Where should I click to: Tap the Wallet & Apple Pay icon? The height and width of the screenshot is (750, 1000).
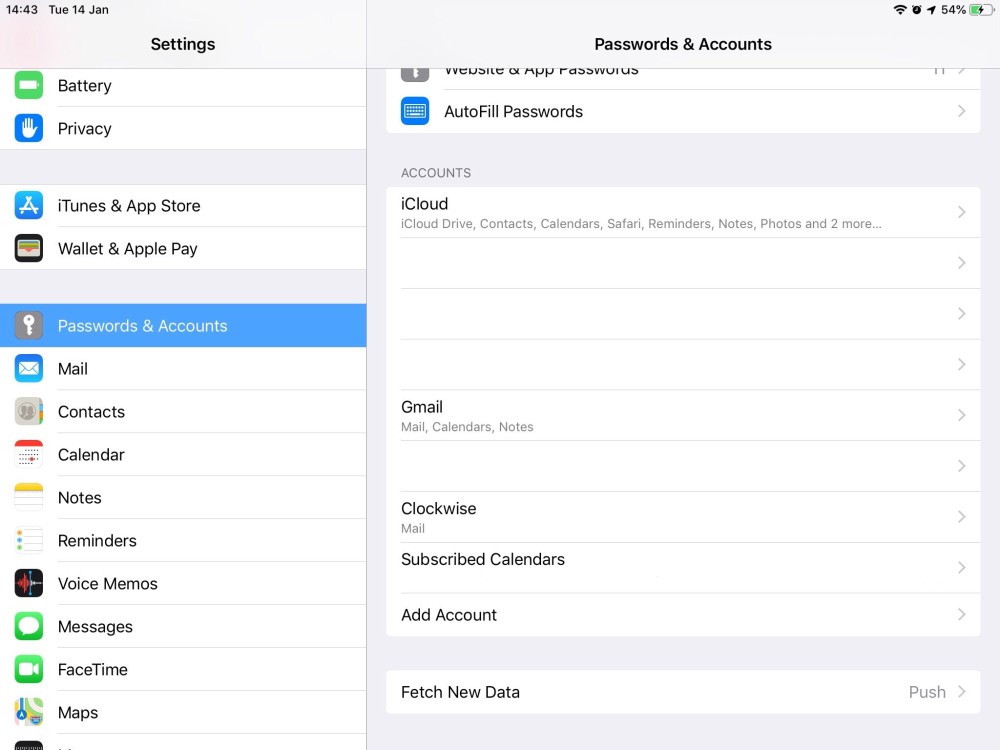pos(29,249)
